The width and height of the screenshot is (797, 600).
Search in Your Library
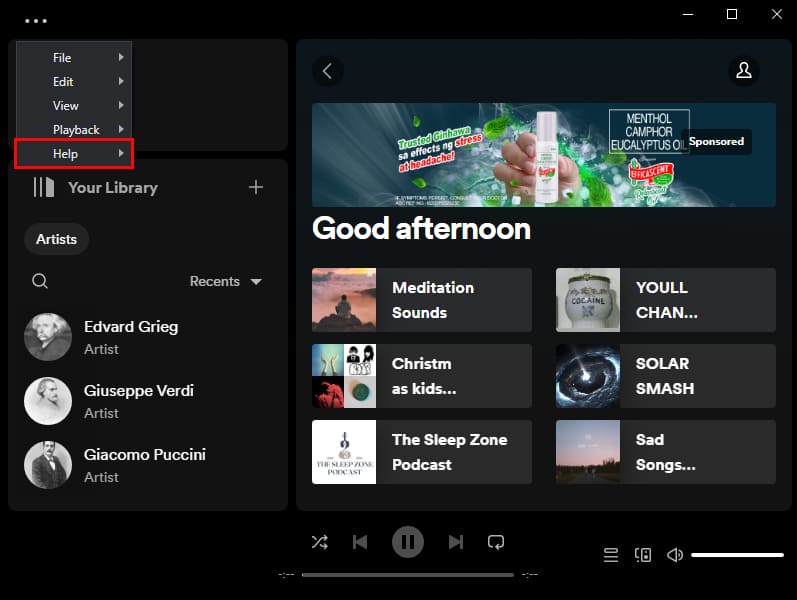pos(40,281)
